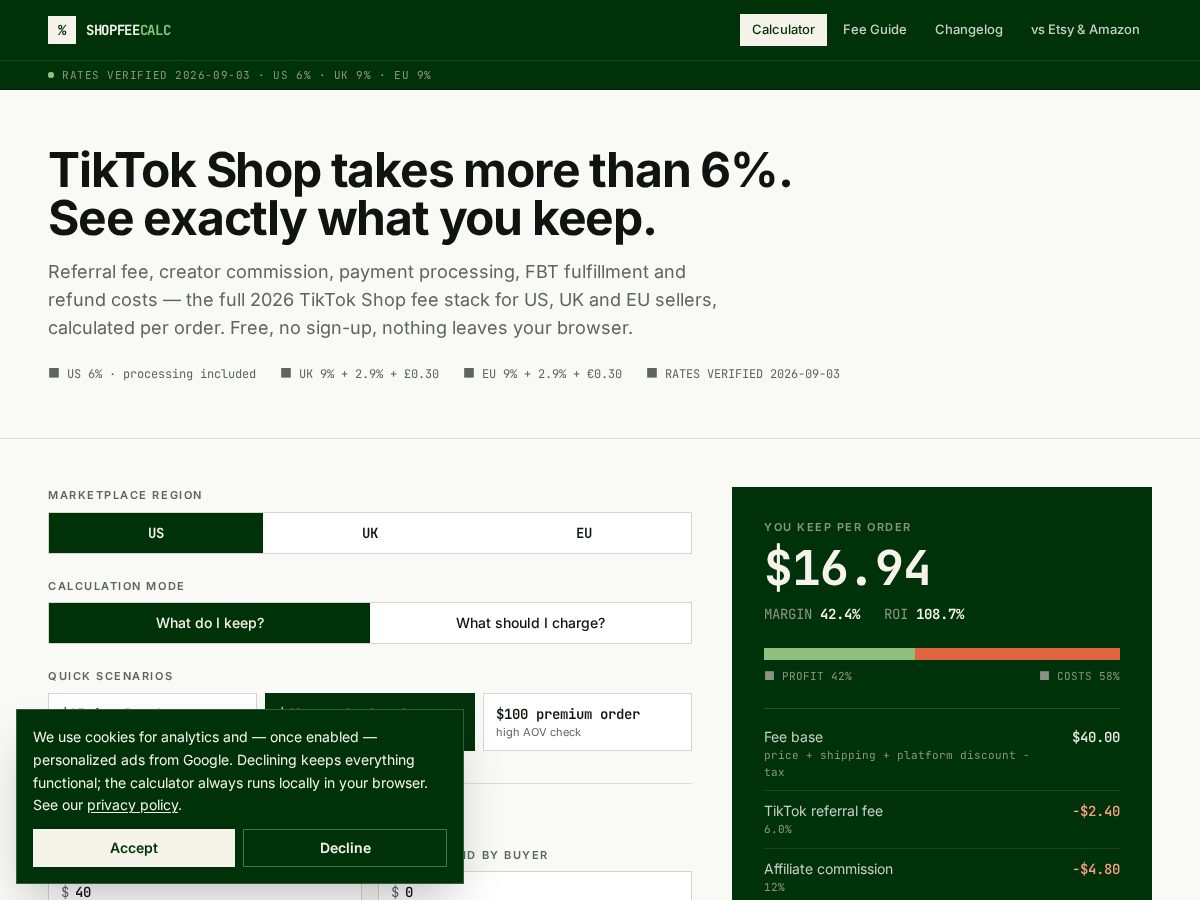Click the MARKETPLACE REGION heading
The height and width of the screenshot is (900, 1200).
click(x=125, y=495)
